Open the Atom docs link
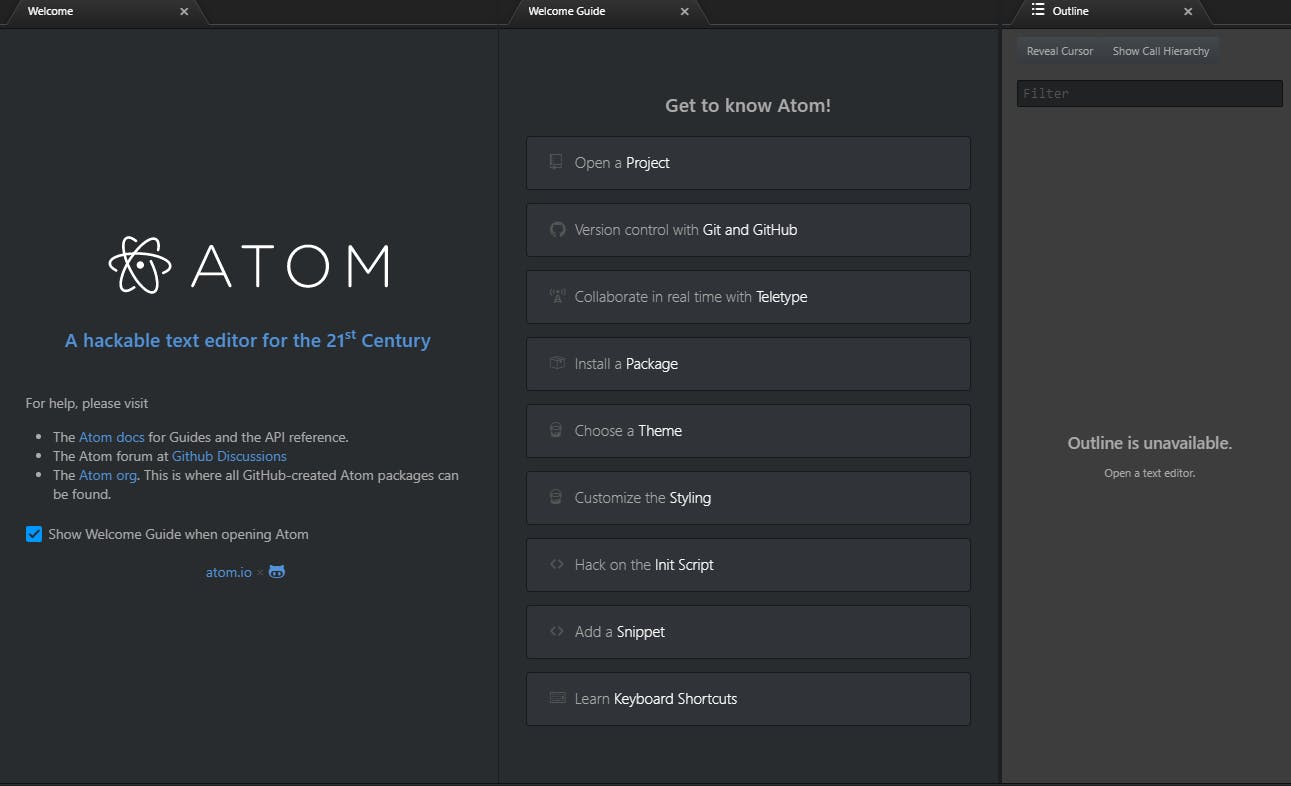This screenshot has width=1291, height=786. [x=112, y=437]
